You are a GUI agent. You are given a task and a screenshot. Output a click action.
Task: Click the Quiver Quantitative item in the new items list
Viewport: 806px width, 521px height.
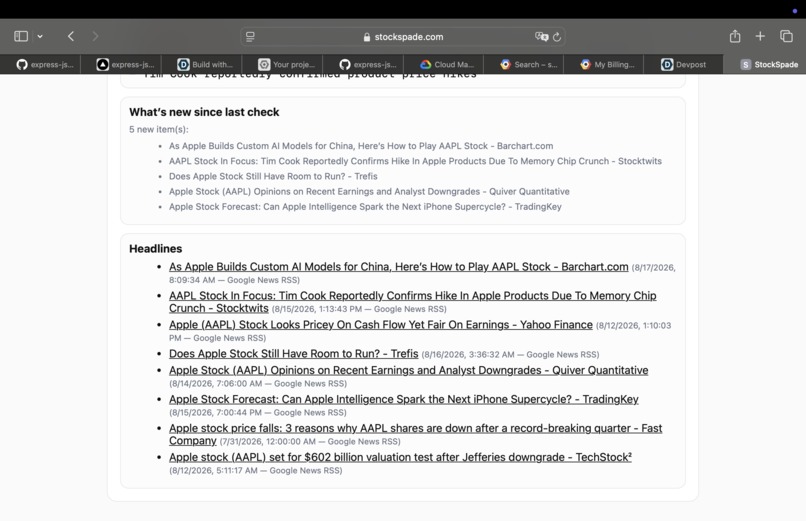(x=369, y=191)
